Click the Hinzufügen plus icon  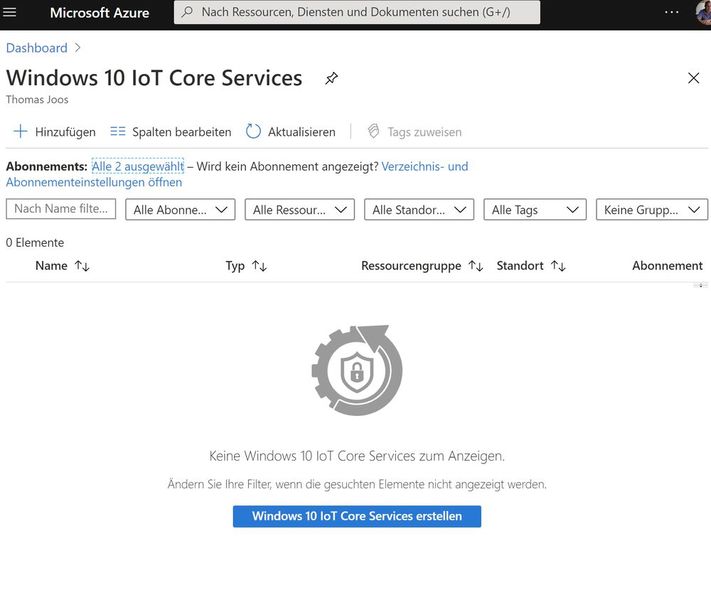[x=20, y=132]
